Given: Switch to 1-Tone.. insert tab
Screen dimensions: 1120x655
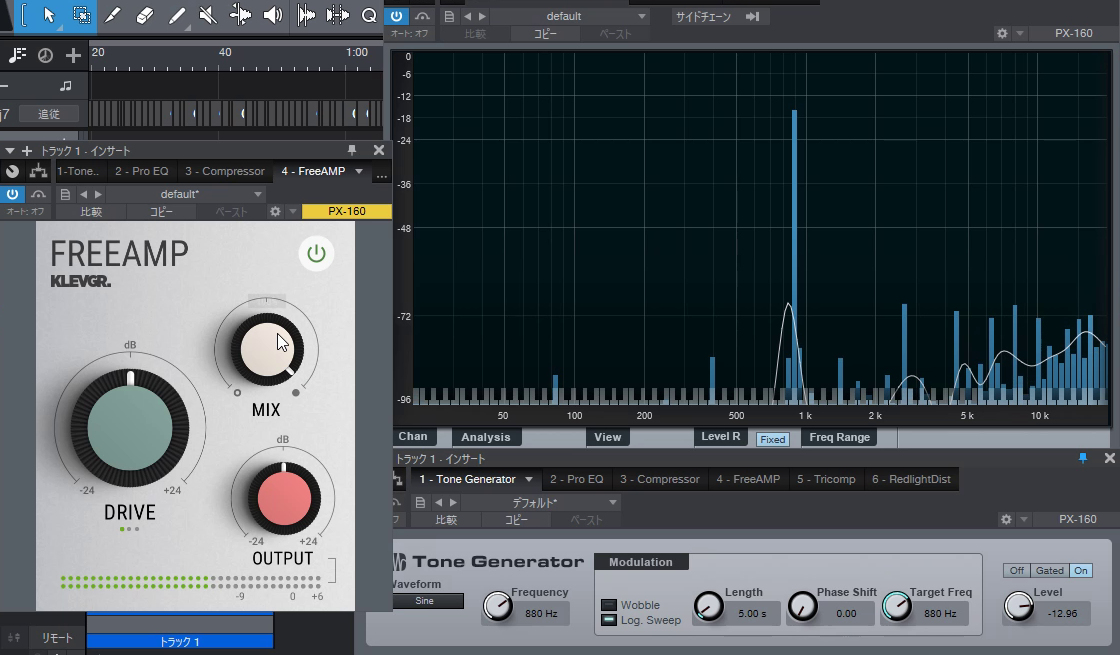Looking at the screenshot, I should click(78, 171).
